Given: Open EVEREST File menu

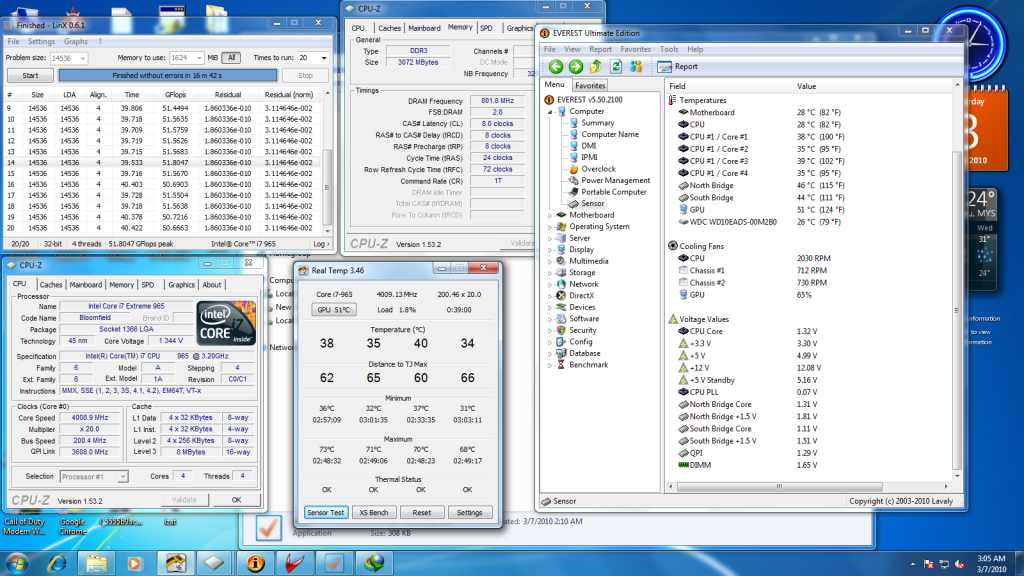Looking at the screenshot, I should (550, 50).
